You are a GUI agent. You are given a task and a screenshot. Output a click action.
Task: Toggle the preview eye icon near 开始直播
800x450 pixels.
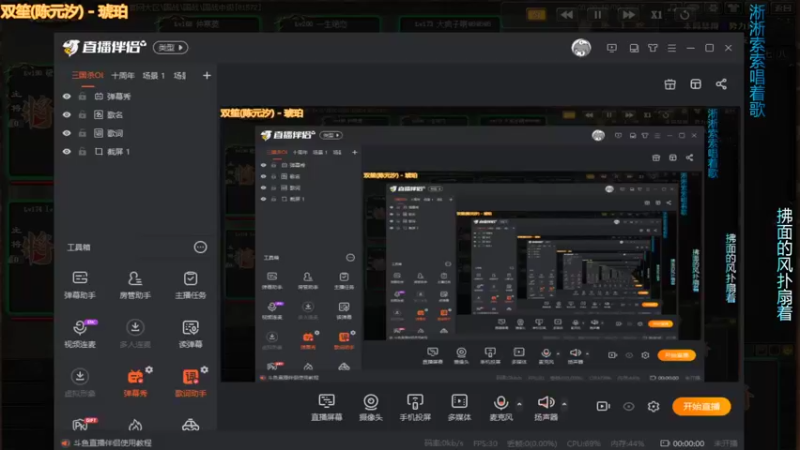tap(629, 406)
